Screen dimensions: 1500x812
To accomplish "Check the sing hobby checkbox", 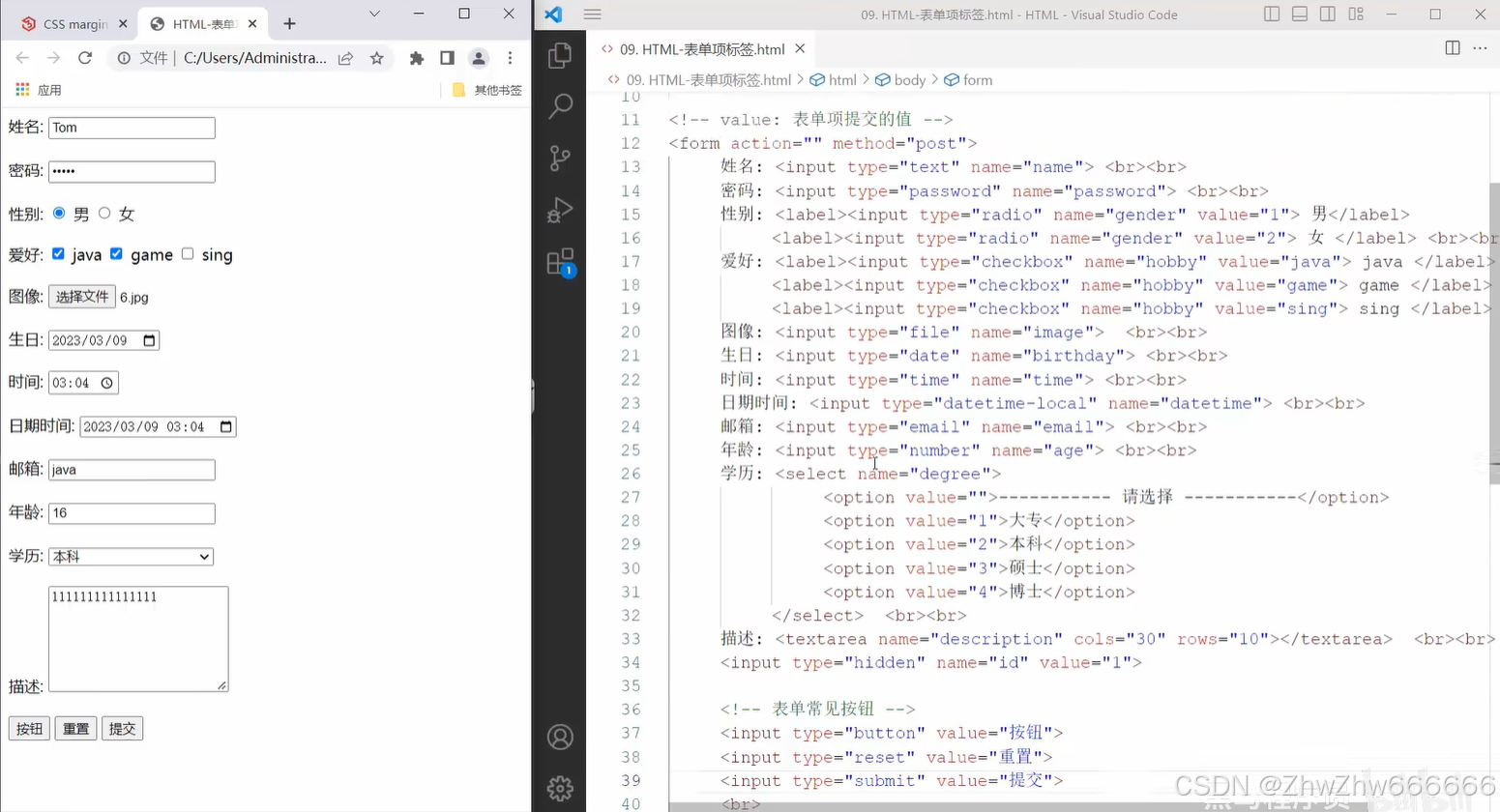I will (188, 254).
